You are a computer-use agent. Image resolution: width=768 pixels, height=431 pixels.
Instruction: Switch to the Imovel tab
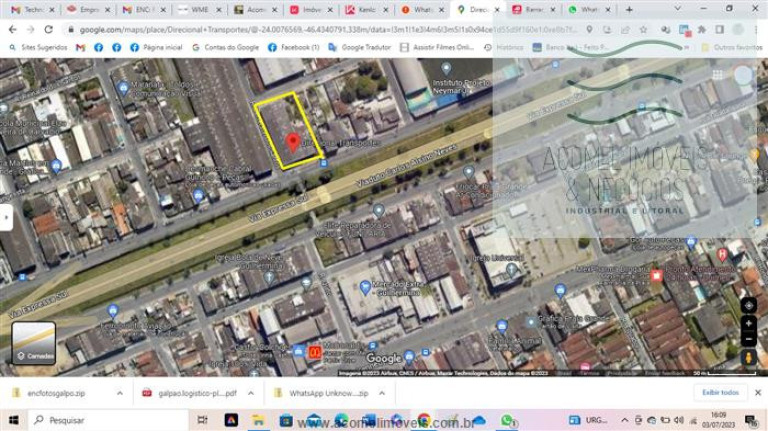click(312, 9)
